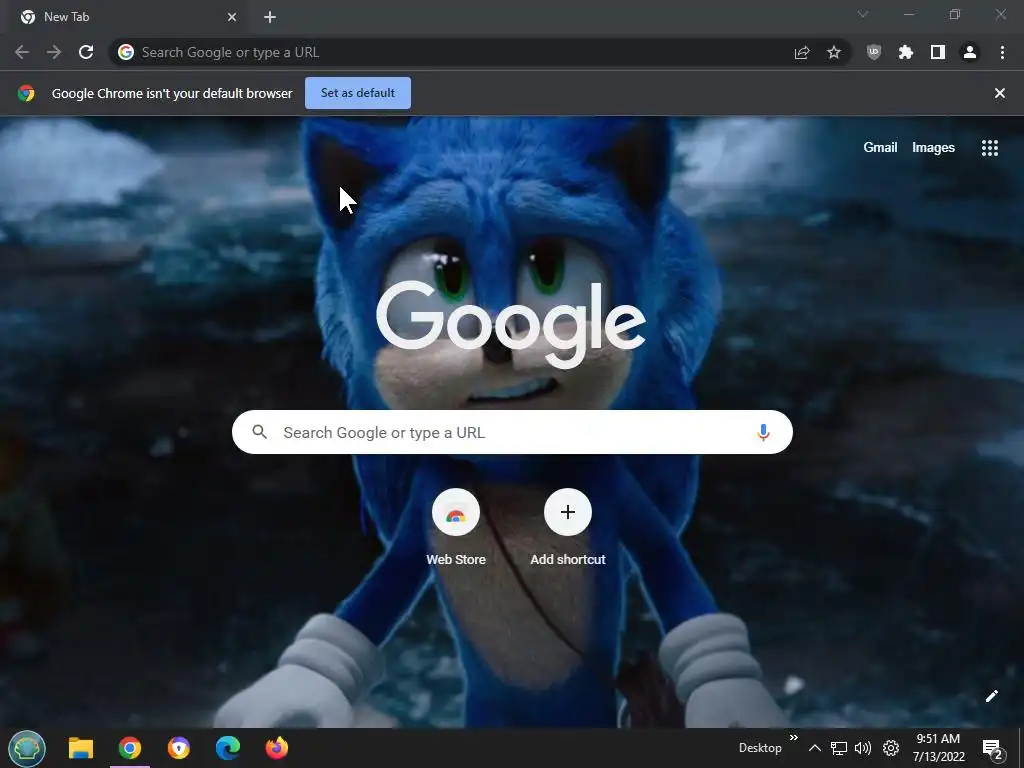Expand the Desktop toolbar chevron
This screenshot has height=768, width=1024.
click(793, 738)
